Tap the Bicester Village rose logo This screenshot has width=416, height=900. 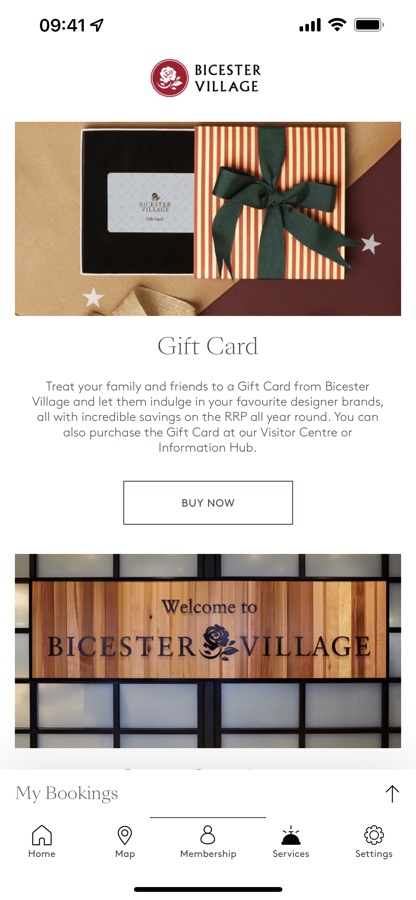tap(169, 78)
